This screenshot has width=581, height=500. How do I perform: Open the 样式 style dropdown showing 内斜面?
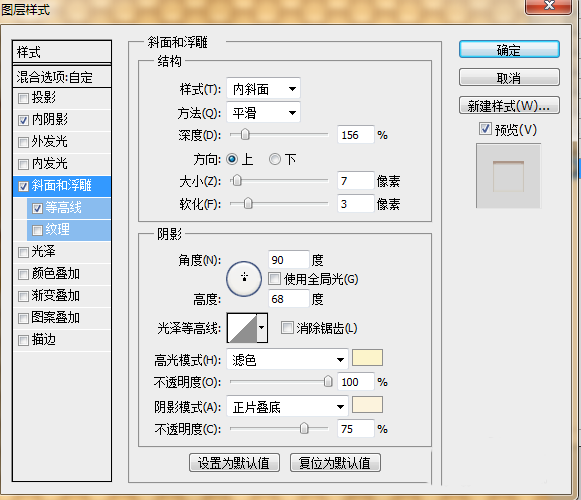click(263, 89)
